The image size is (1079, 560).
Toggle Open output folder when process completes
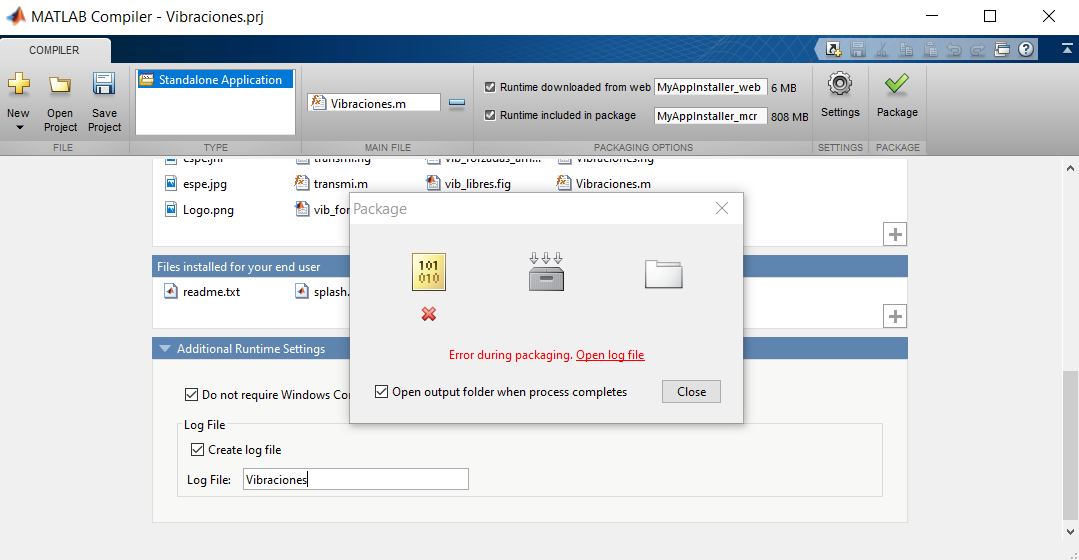point(381,391)
